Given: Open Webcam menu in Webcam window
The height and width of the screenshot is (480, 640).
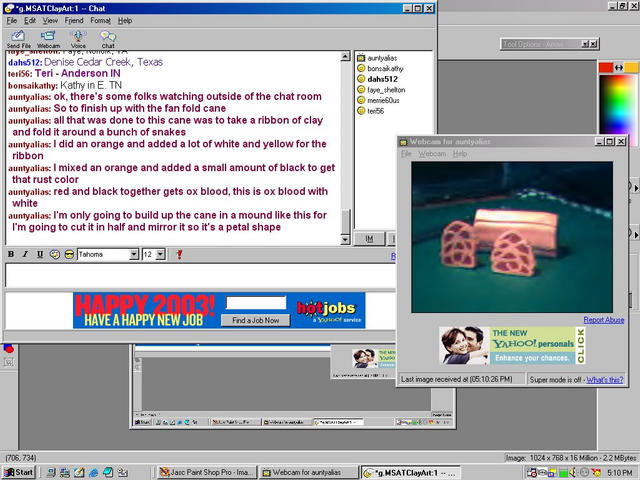Looking at the screenshot, I should [432, 154].
